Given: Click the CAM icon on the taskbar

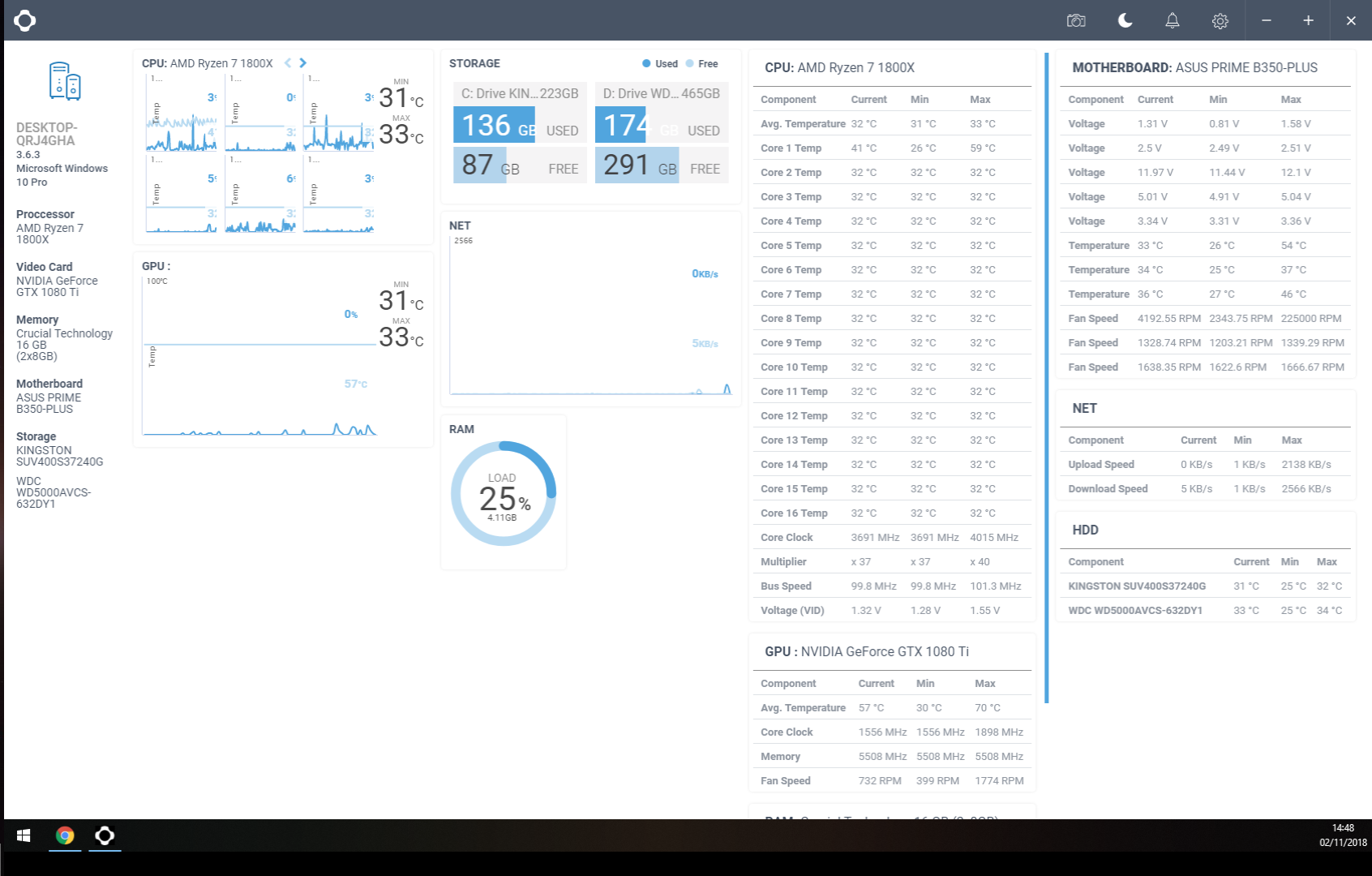Looking at the screenshot, I should (105, 835).
